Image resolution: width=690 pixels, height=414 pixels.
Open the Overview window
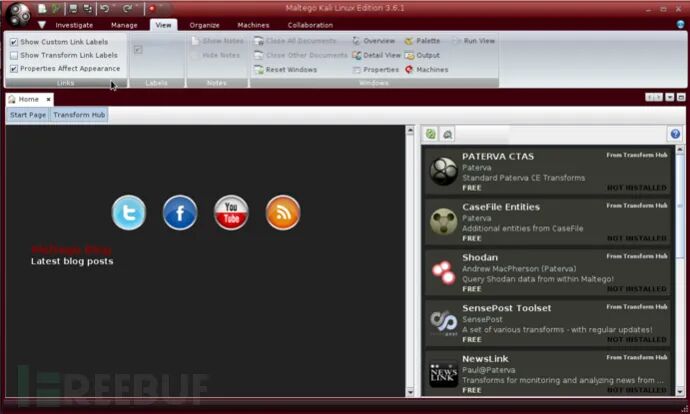pyautogui.click(x=374, y=41)
